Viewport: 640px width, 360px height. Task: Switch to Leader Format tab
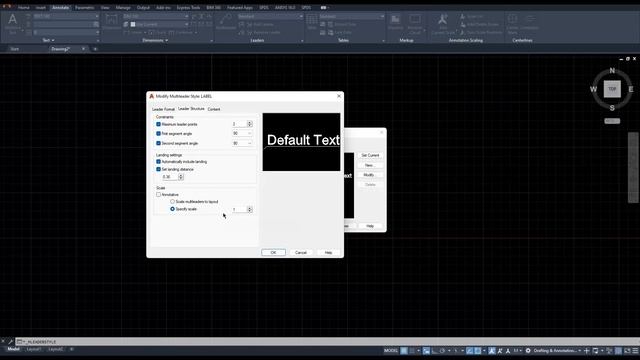click(163, 109)
